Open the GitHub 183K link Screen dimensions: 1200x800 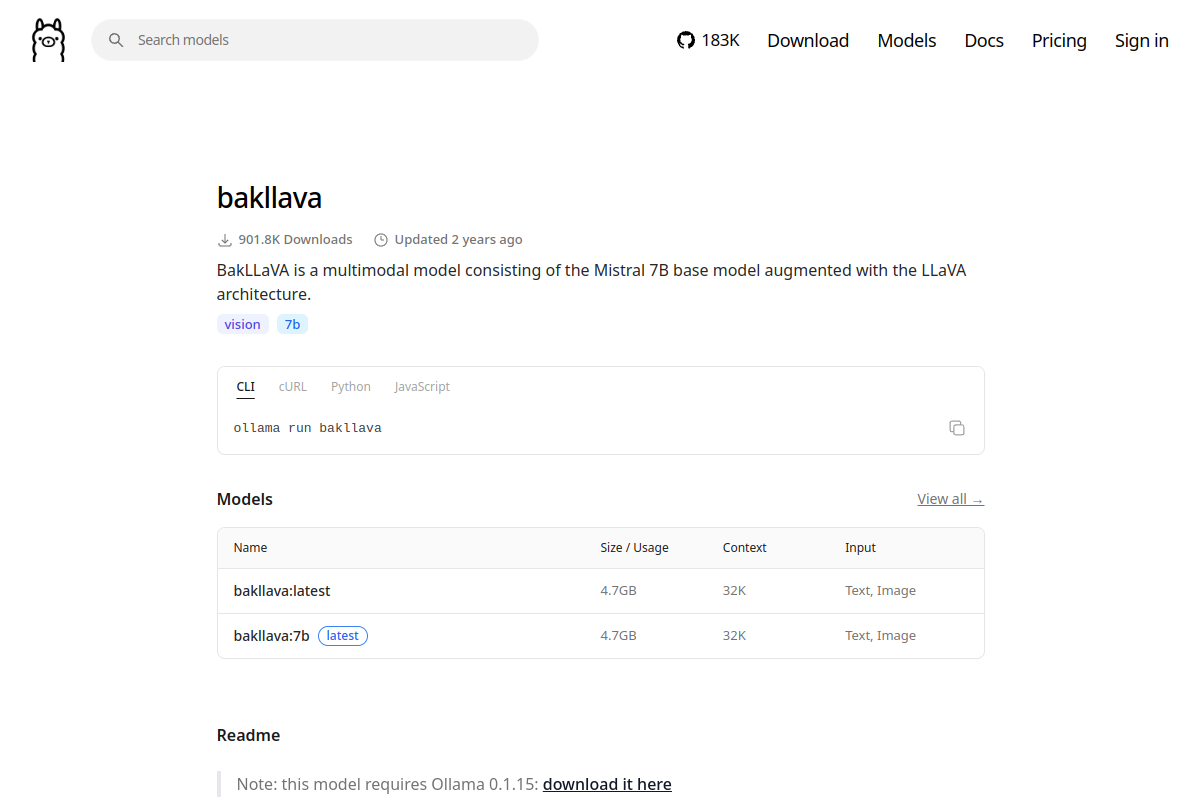[x=708, y=40]
